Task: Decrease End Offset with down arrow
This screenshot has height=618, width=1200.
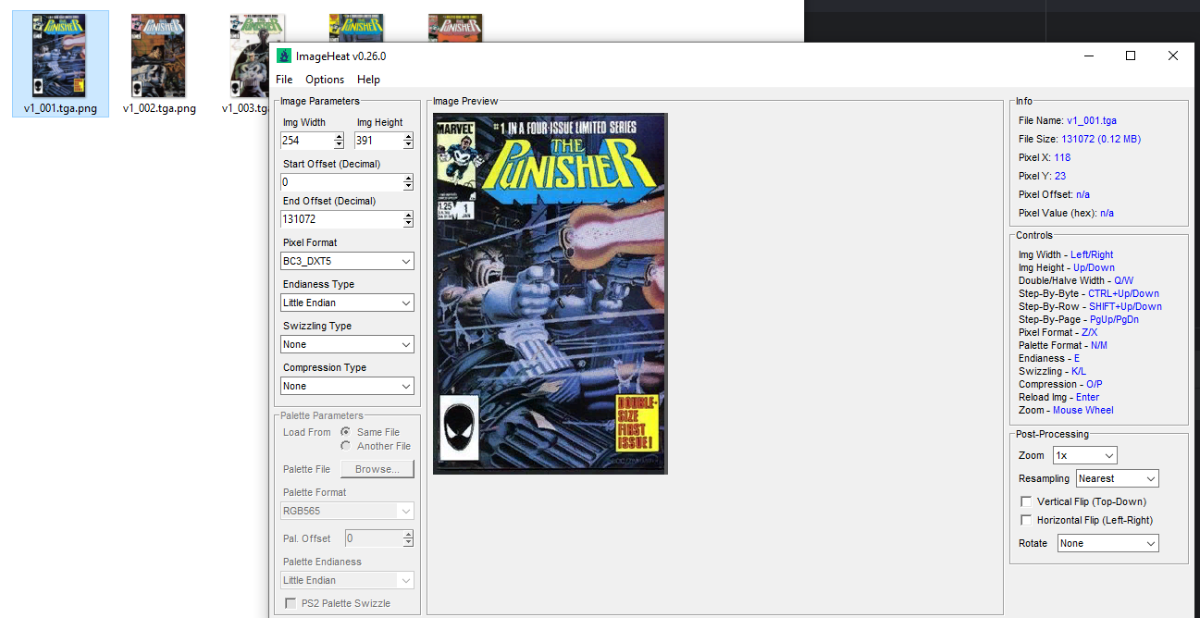Action: [x=408, y=224]
